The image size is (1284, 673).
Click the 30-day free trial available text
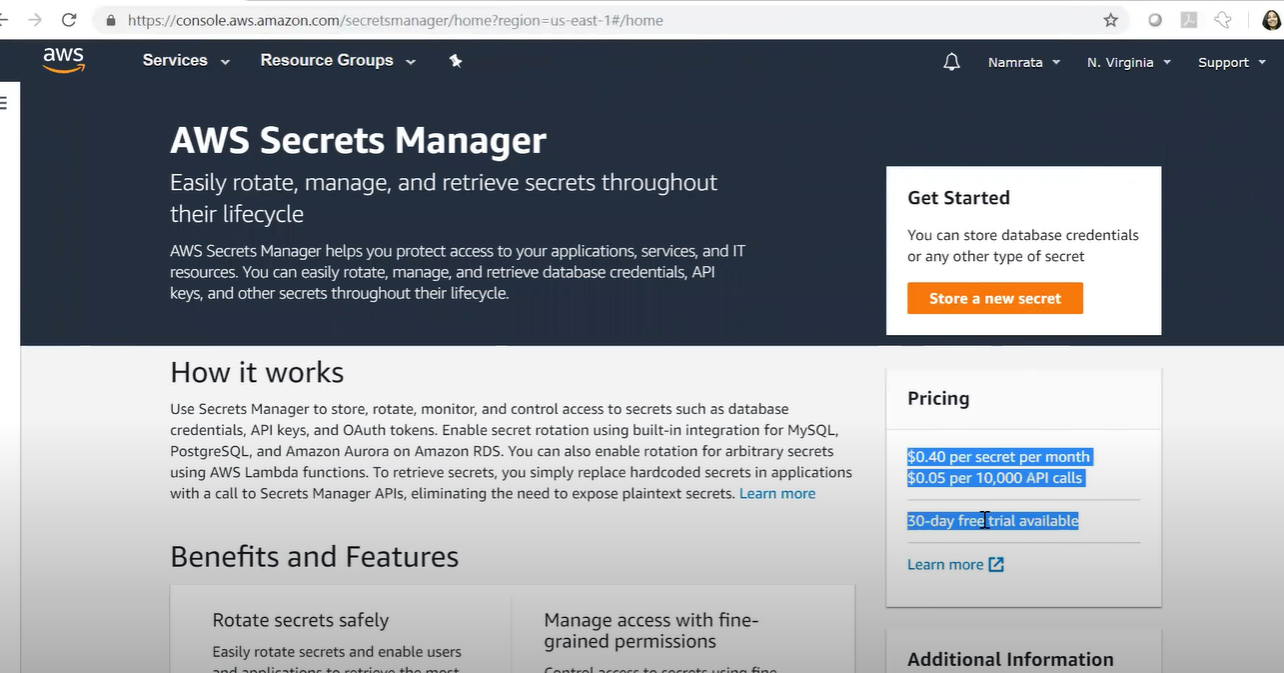pos(992,521)
